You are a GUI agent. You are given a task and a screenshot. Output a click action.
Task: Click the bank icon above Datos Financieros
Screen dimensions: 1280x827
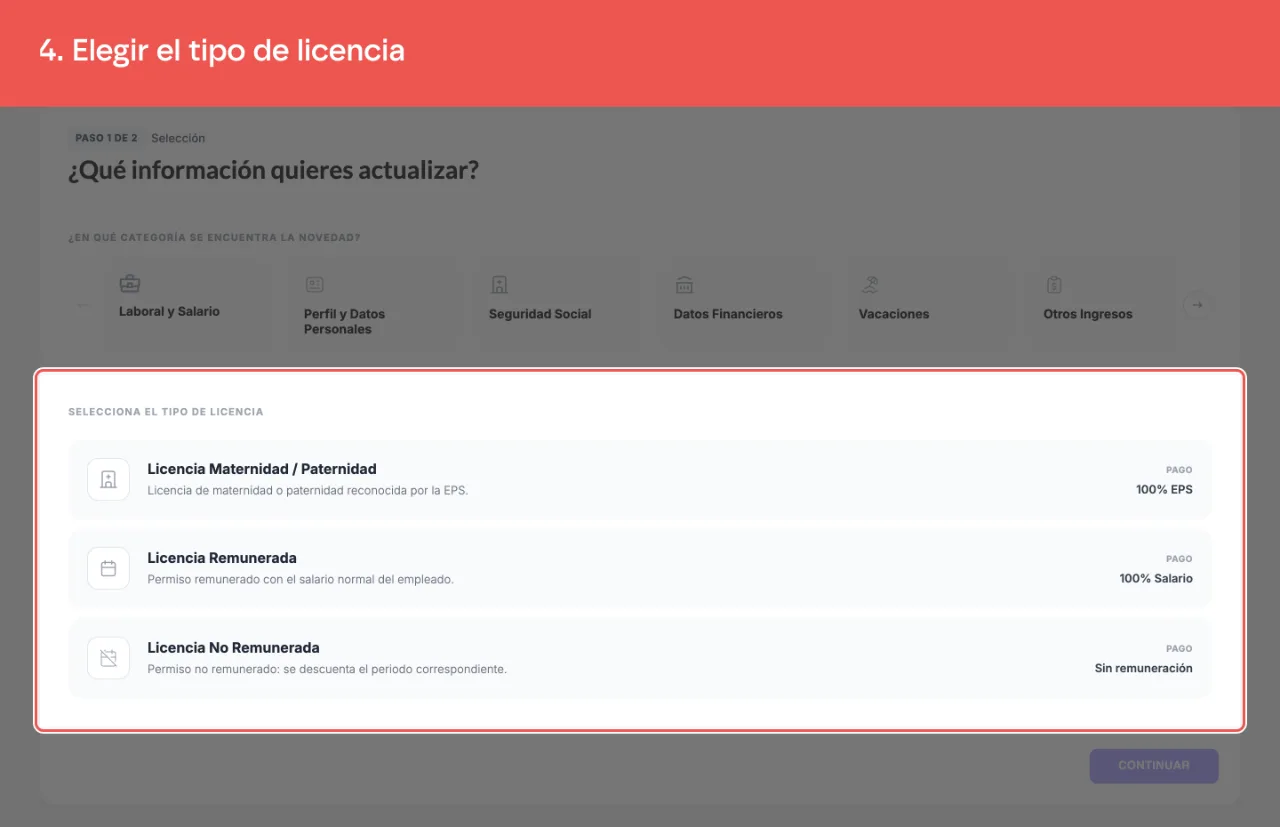tap(684, 285)
